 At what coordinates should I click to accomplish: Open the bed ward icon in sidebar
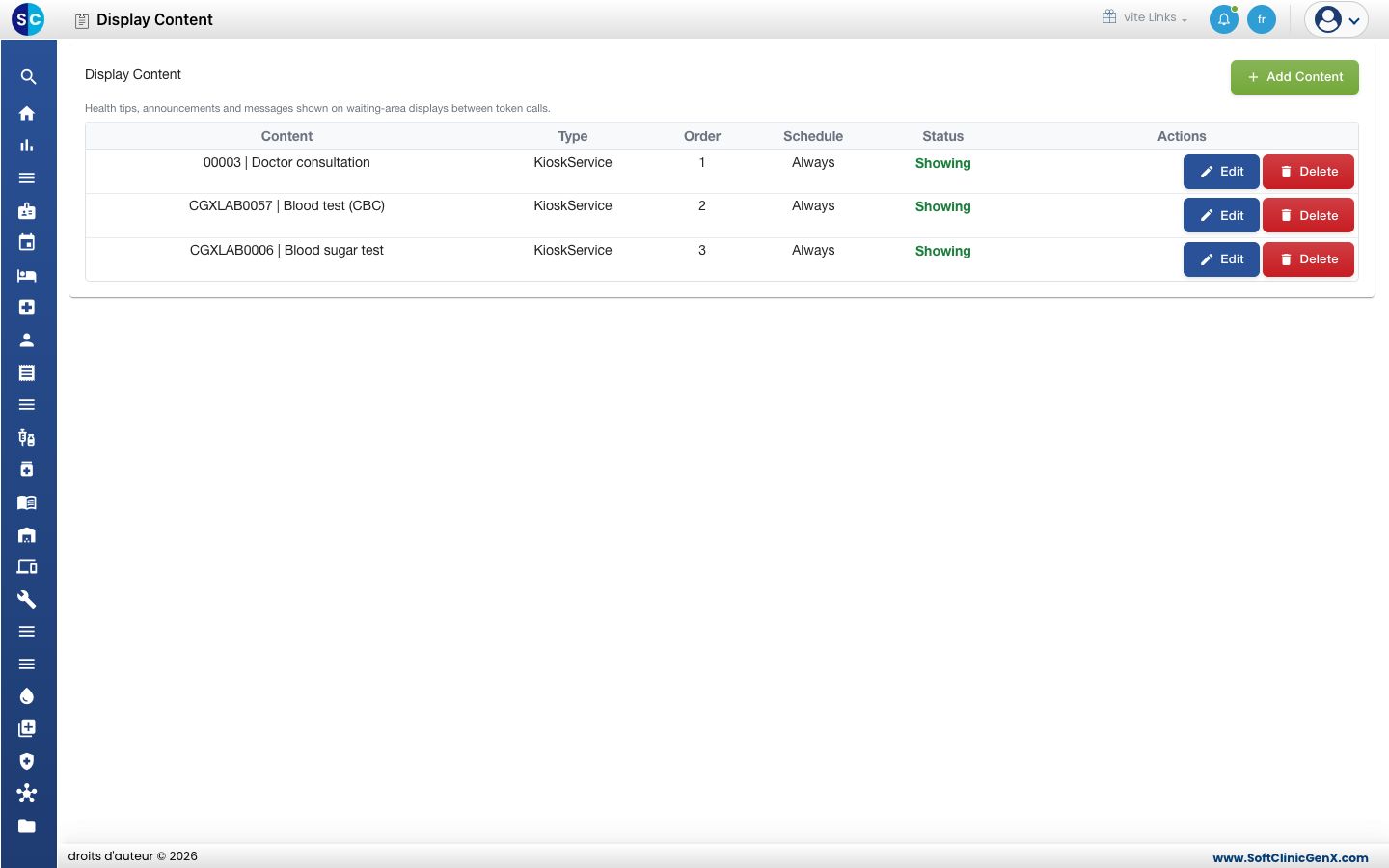(27, 276)
